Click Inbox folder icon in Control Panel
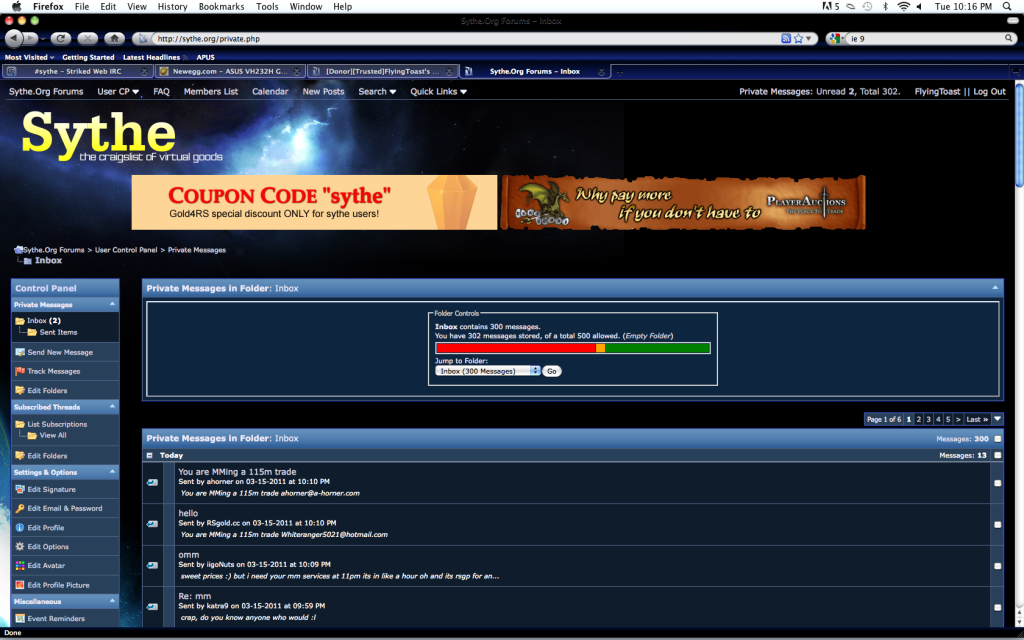The height and width of the screenshot is (640, 1024). coord(20,321)
